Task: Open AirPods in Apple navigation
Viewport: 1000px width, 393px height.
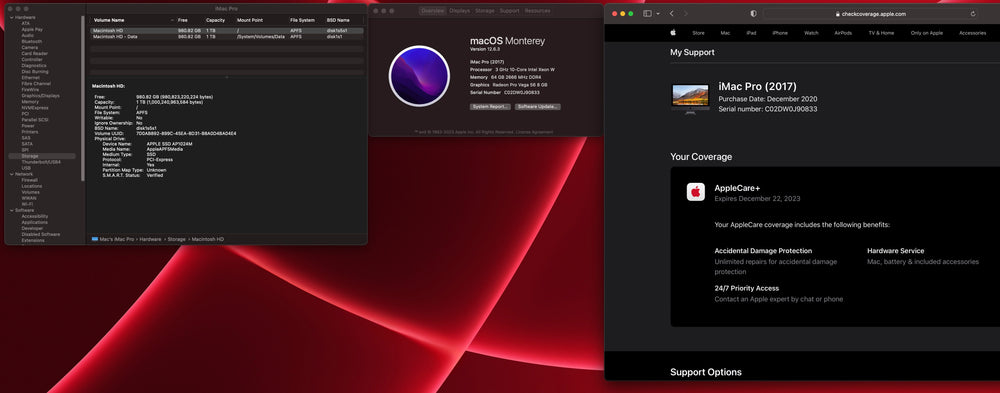Action: [843, 33]
